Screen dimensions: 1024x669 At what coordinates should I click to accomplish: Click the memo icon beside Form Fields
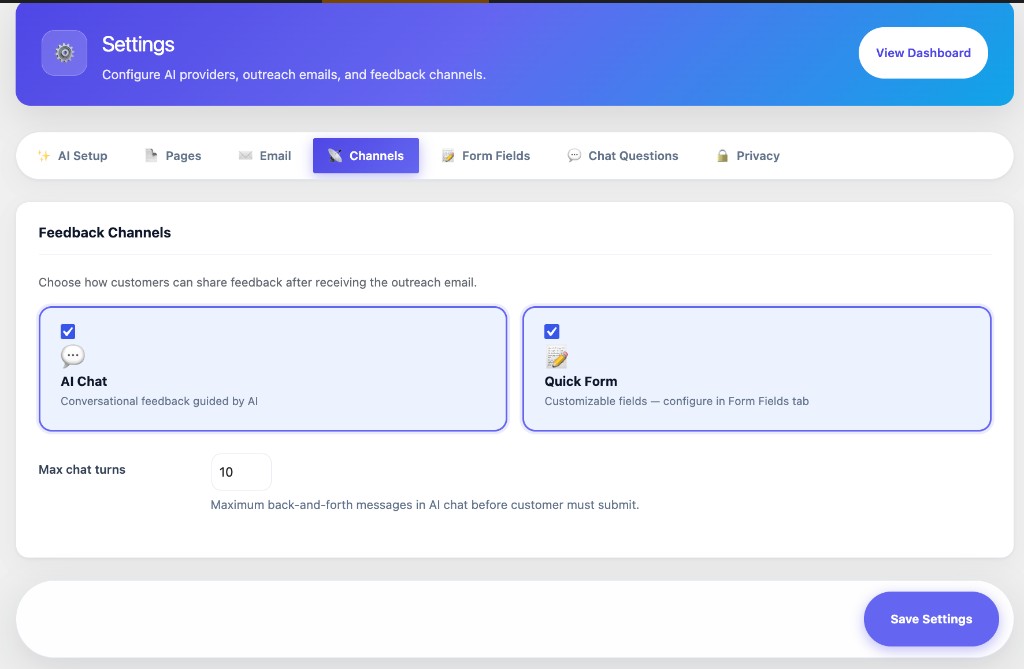point(448,155)
